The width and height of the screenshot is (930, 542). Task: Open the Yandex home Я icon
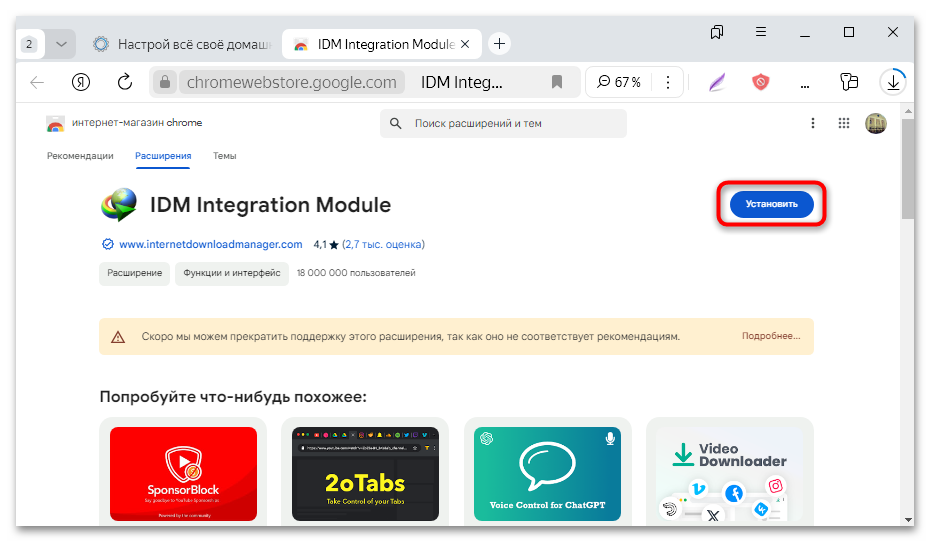click(81, 82)
